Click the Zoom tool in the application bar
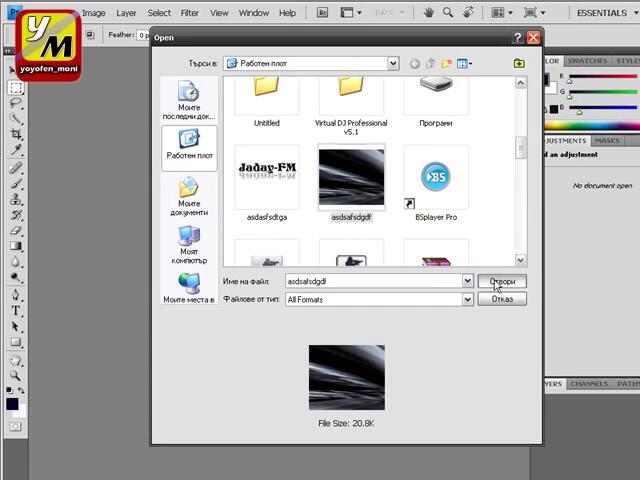Viewport: 640px width, 480px height. pos(448,13)
